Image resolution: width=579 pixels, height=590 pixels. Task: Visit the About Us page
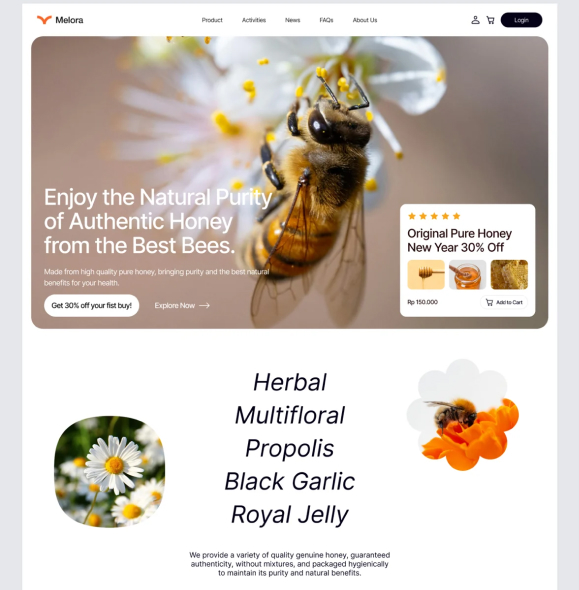click(365, 20)
